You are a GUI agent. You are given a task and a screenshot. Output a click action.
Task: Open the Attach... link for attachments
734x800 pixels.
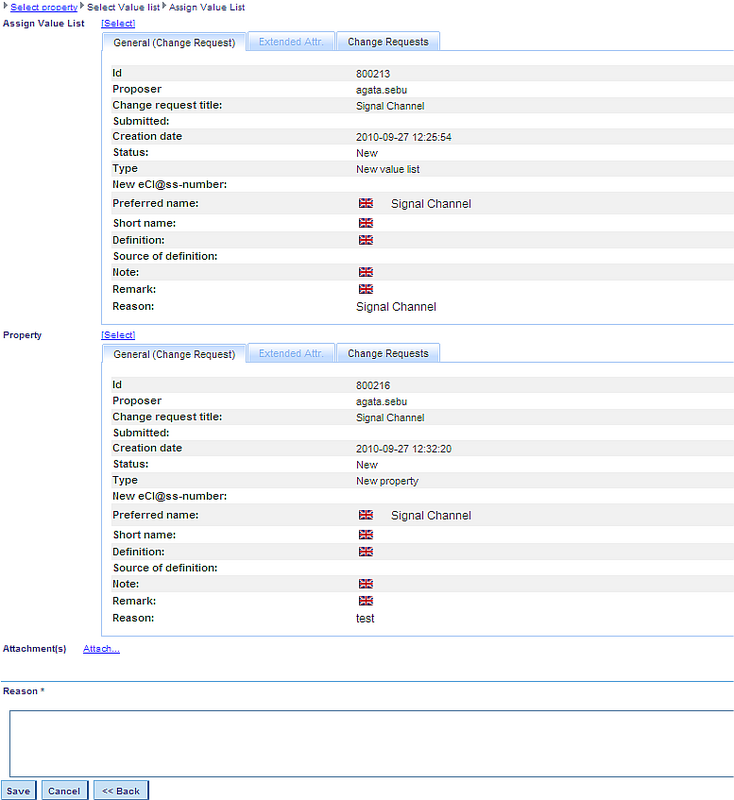(x=101, y=649)
